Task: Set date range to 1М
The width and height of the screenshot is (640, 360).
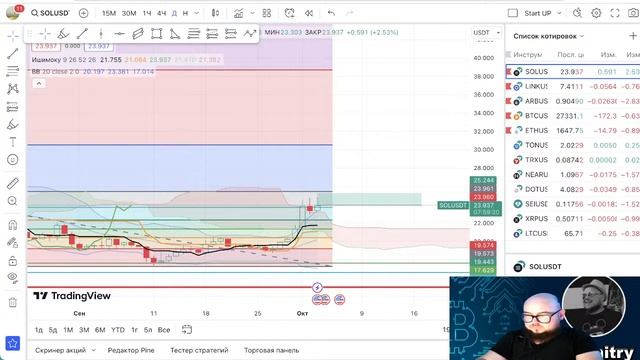Action: point(68,330)
